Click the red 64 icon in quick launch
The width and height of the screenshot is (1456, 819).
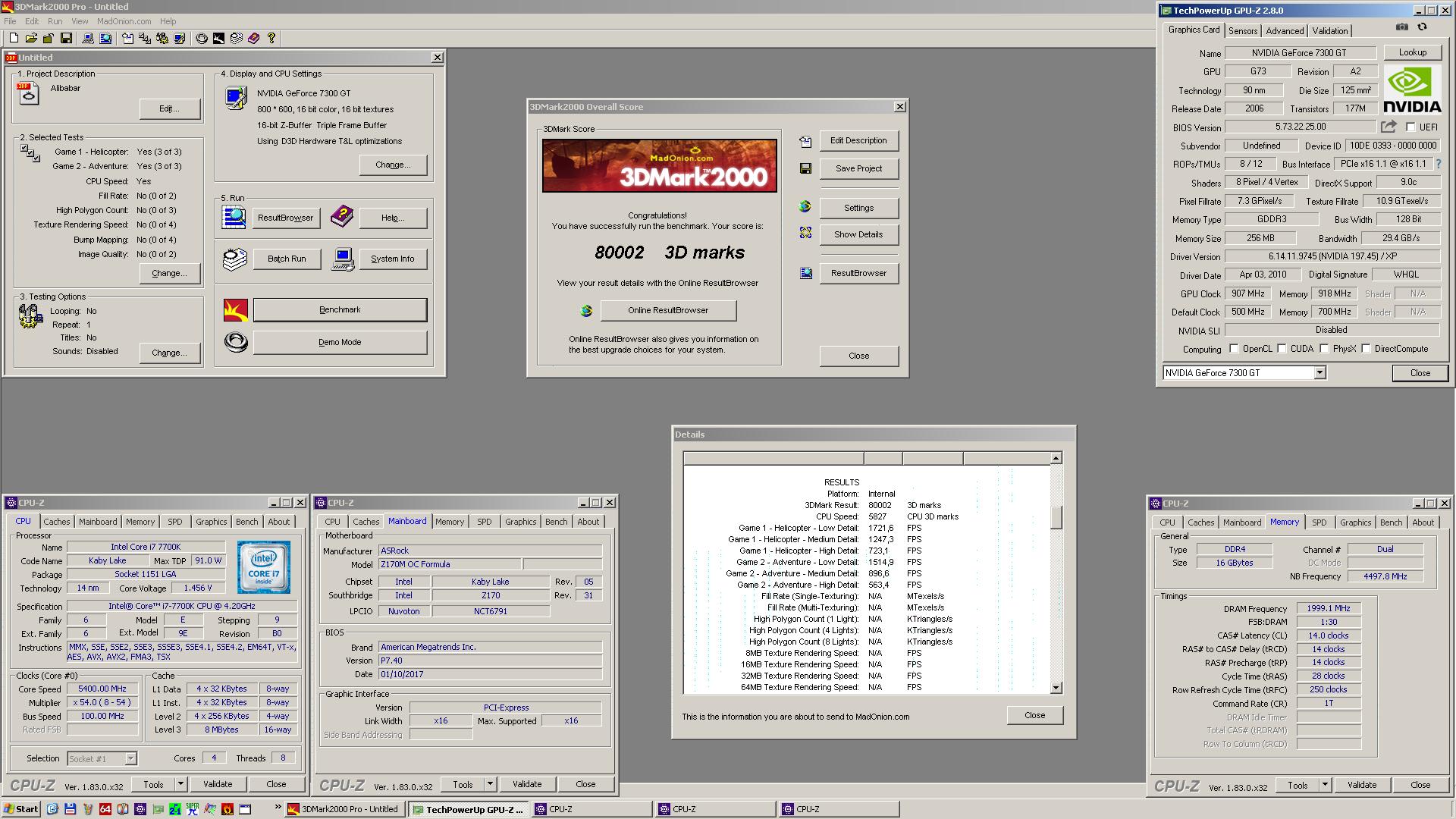pyautogui.click(x=105, y=809)
